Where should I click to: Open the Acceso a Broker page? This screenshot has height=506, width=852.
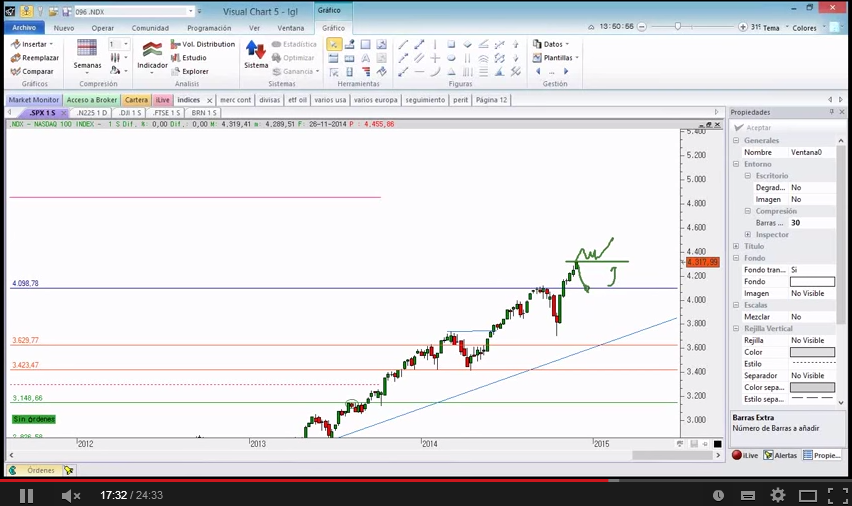[92, 100]
